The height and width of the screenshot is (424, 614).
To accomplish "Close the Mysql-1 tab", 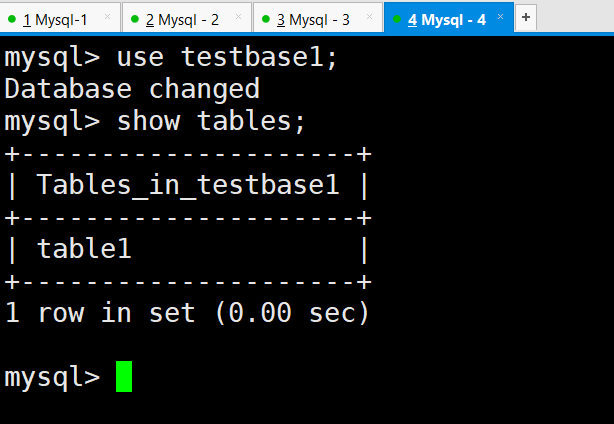I will click(107, 17).
